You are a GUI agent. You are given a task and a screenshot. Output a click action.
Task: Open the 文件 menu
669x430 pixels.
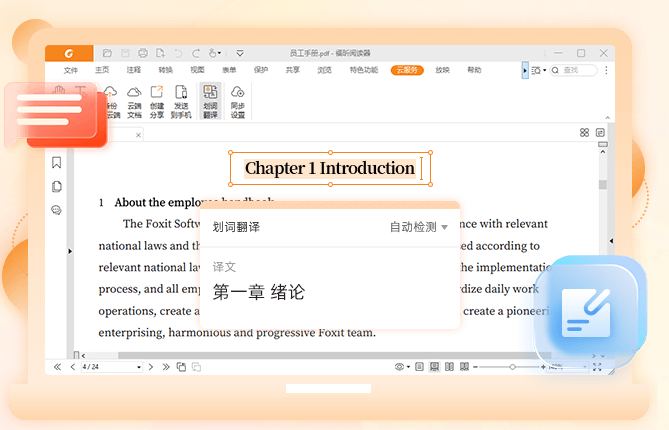coord(71,70)
